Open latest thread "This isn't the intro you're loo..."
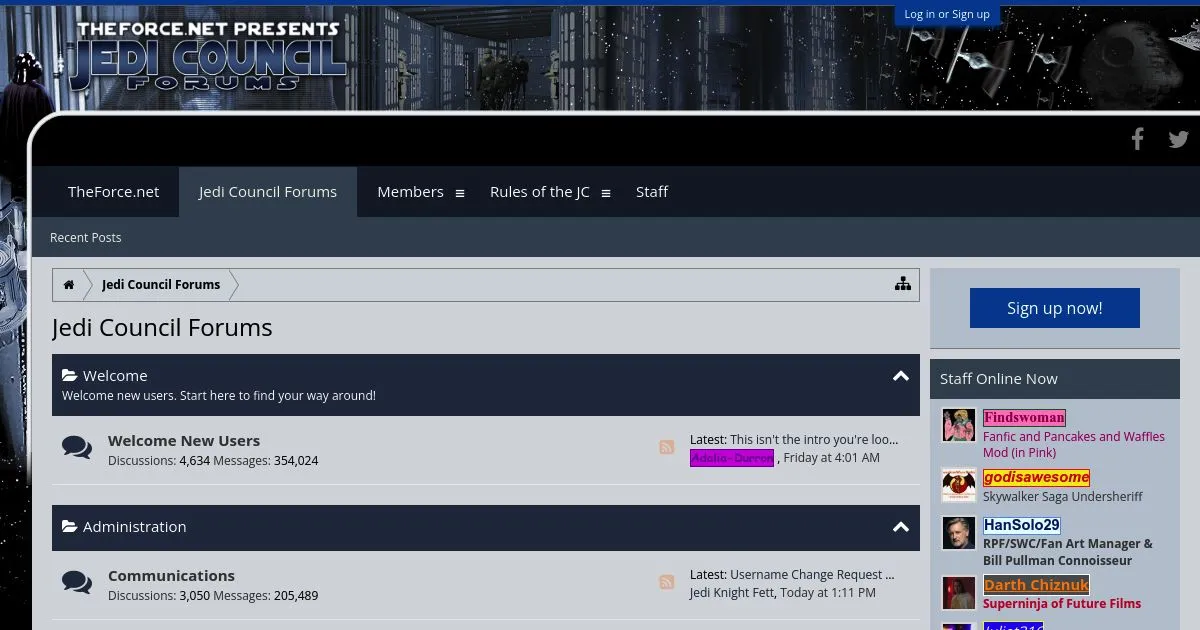The image size is (1200, 630). [814, 440]
